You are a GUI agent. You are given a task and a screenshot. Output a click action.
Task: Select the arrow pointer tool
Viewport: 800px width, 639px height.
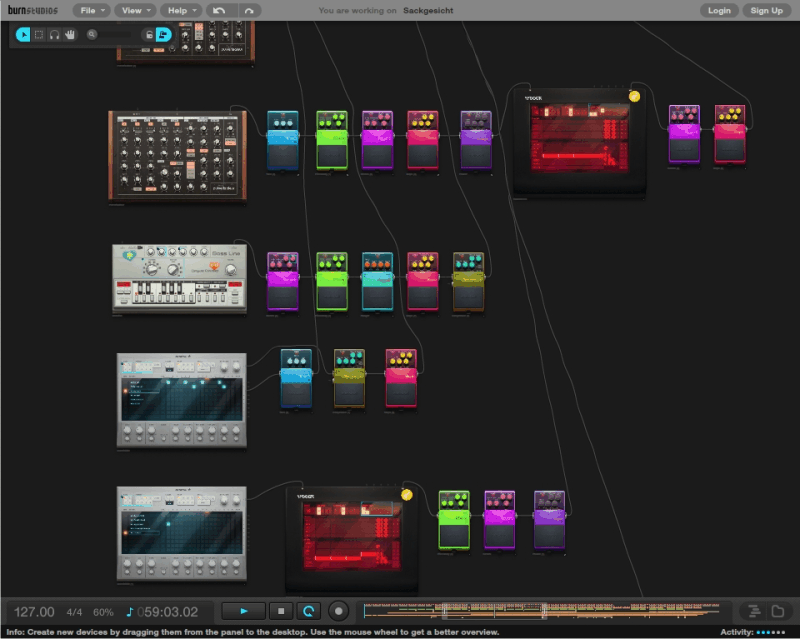tap(22, 35)
